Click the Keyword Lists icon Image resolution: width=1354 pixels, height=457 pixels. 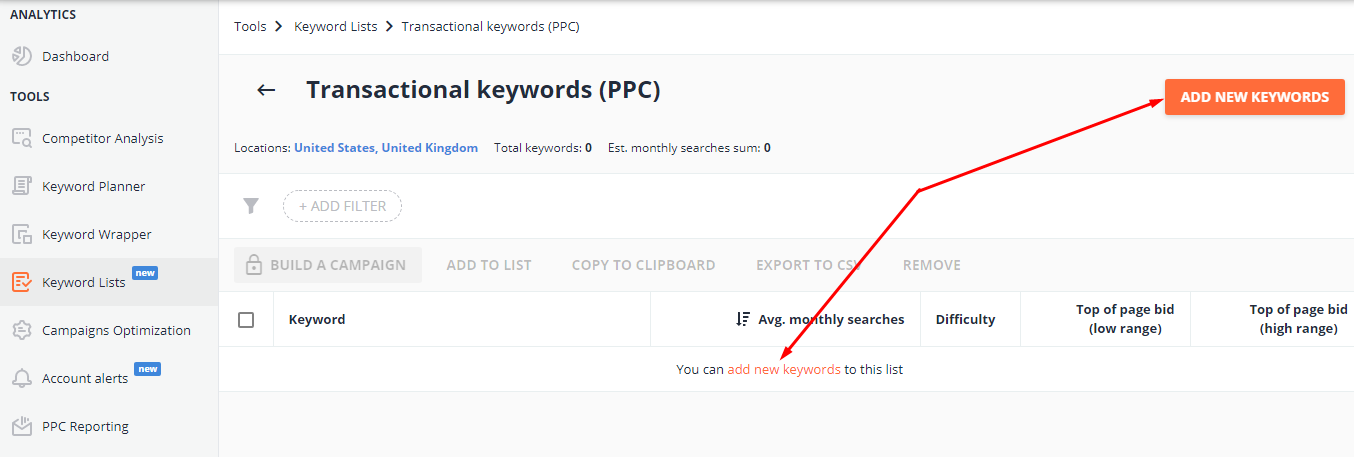(22, 283)
